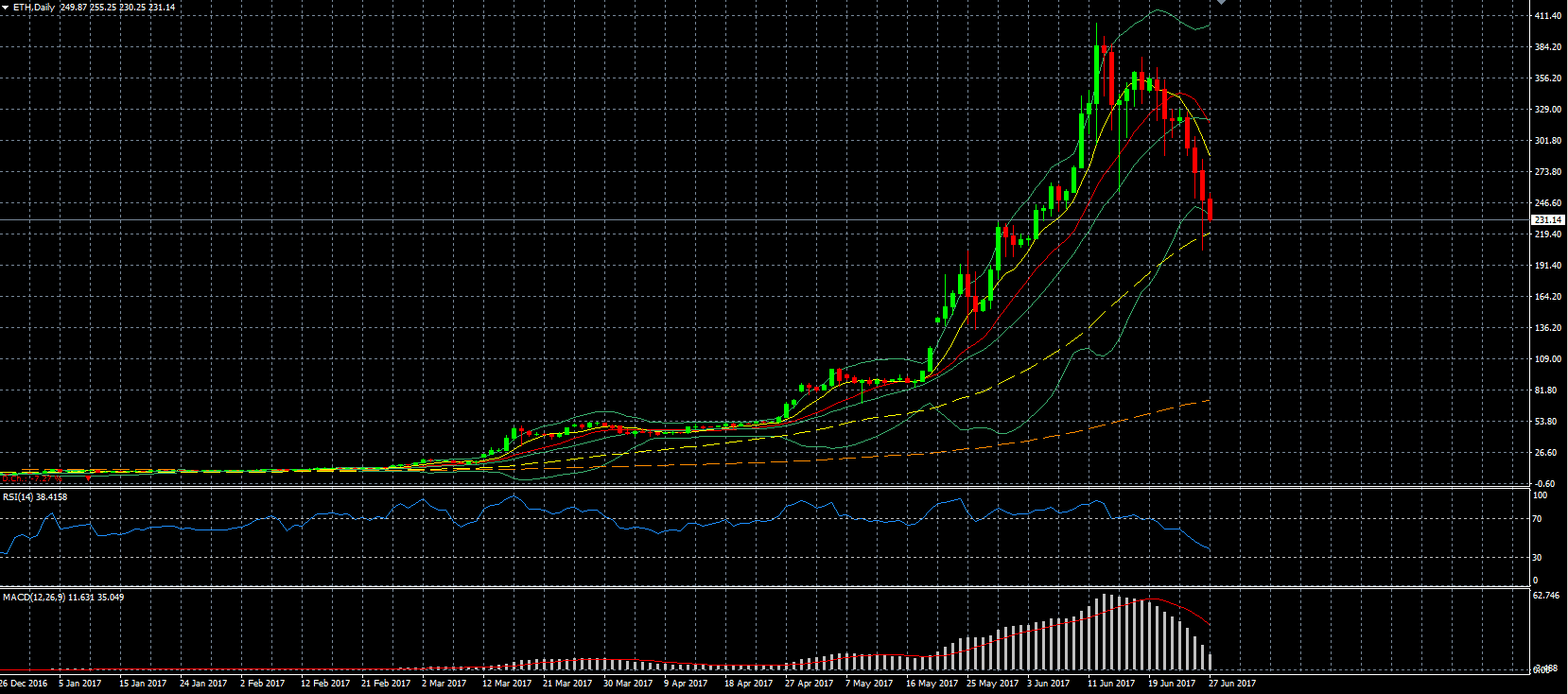The width and height of the screenshot is (1568, 694).
Task: Click the 53.80 price axis label
Action: pos(1546,422)
